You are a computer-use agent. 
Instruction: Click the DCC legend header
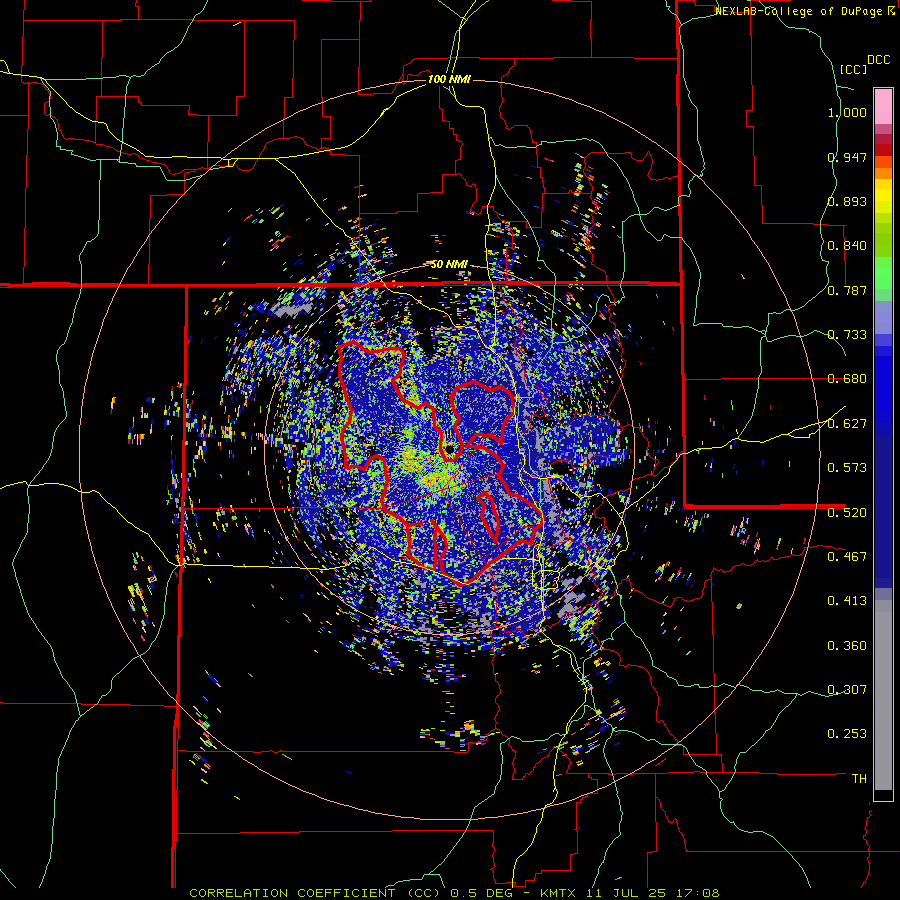point(878,60)
